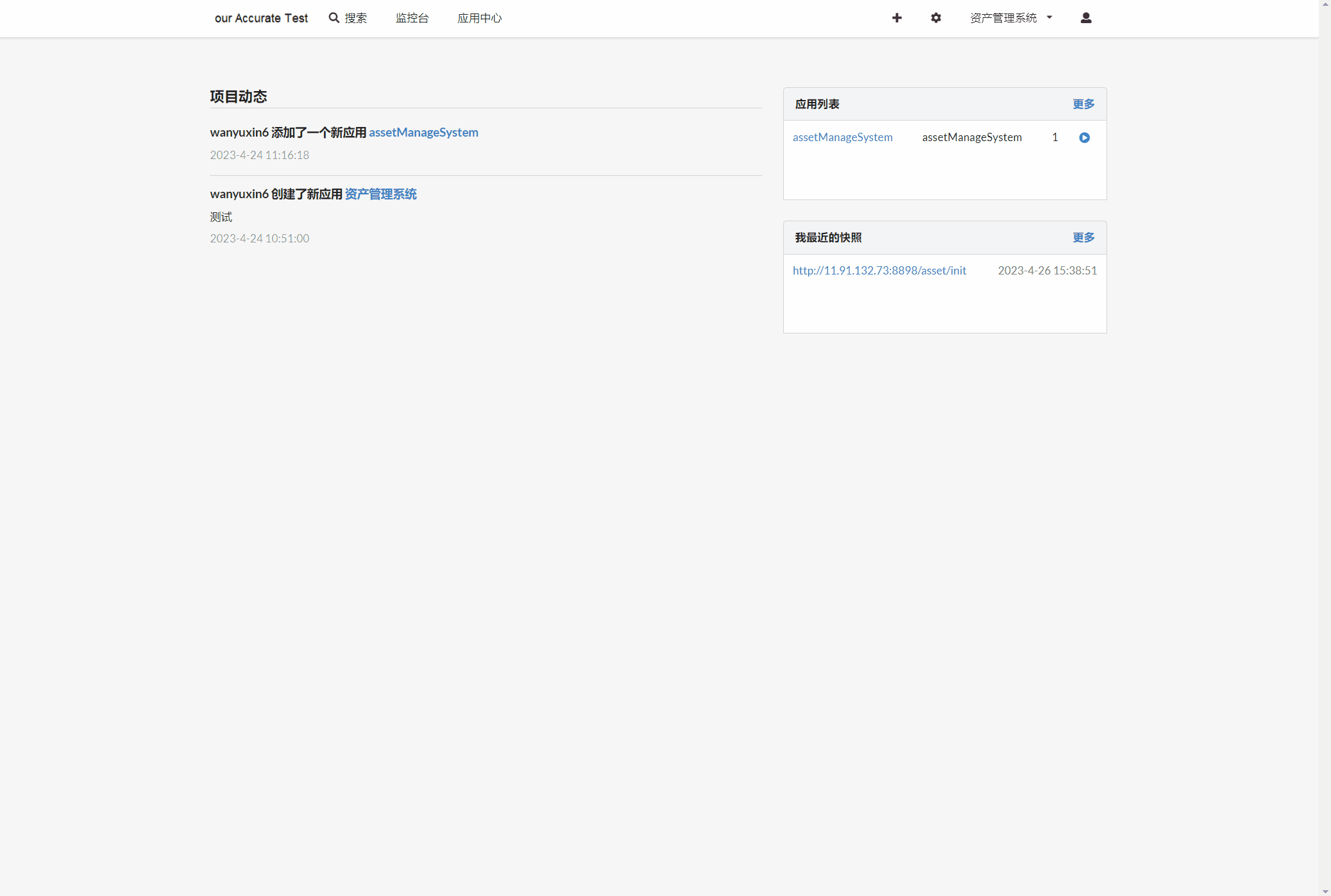Click the dropdown caret next to 资产管理系统
This screenshot has height=896, width=1331.
[x=1049, y=18]
